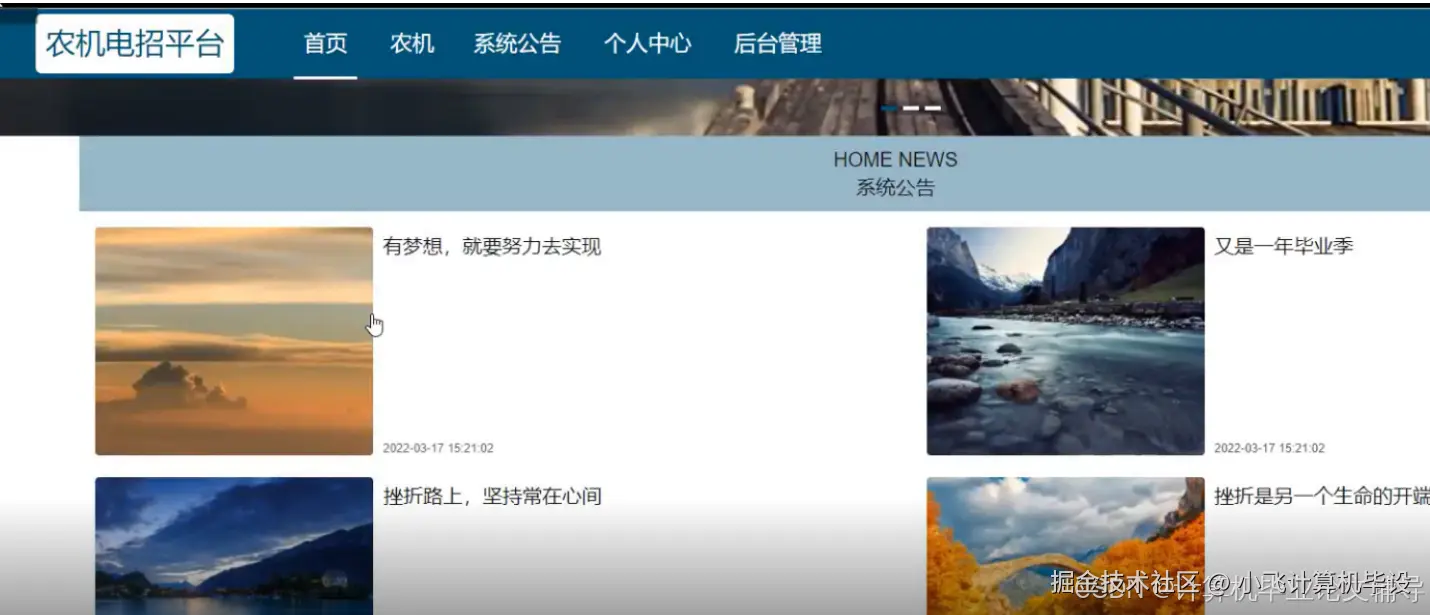Open the lake at dusk thumbnail
This screenshot has width=1430, height=615.
point(234,546)
